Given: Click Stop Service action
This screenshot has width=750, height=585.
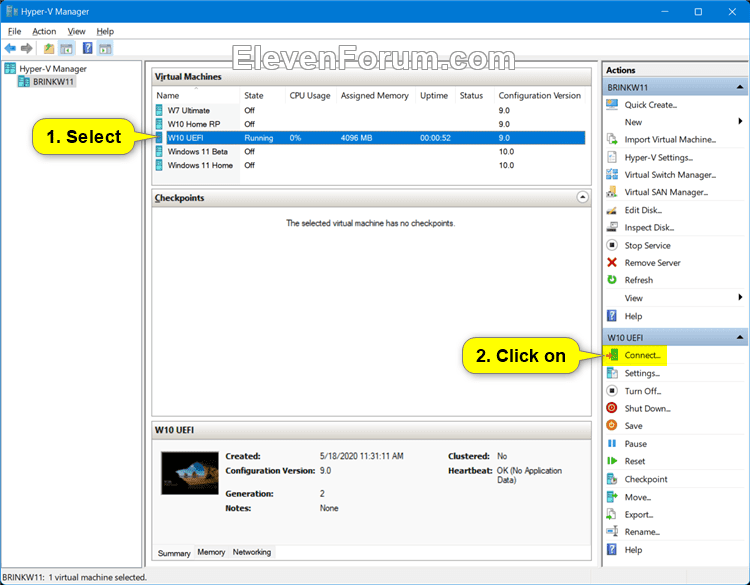Looking at the screenshot, I should click(x=647, y=245).
